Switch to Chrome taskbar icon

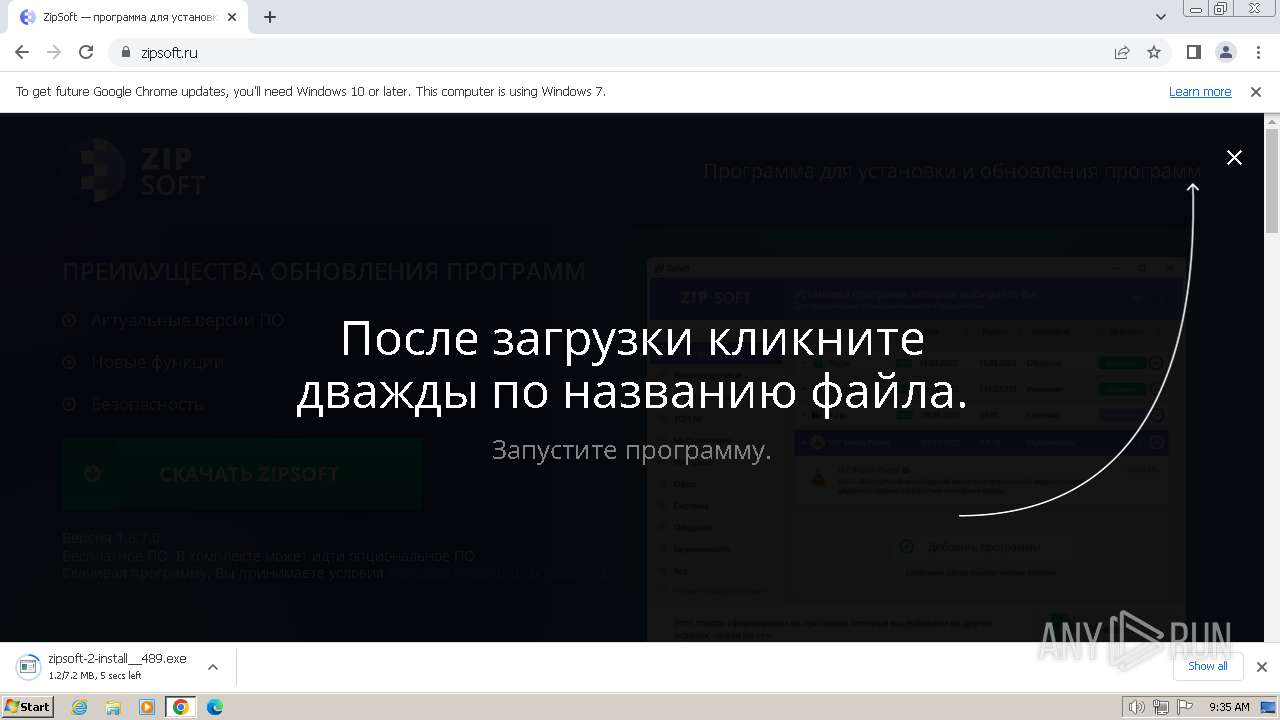[180, 707]
